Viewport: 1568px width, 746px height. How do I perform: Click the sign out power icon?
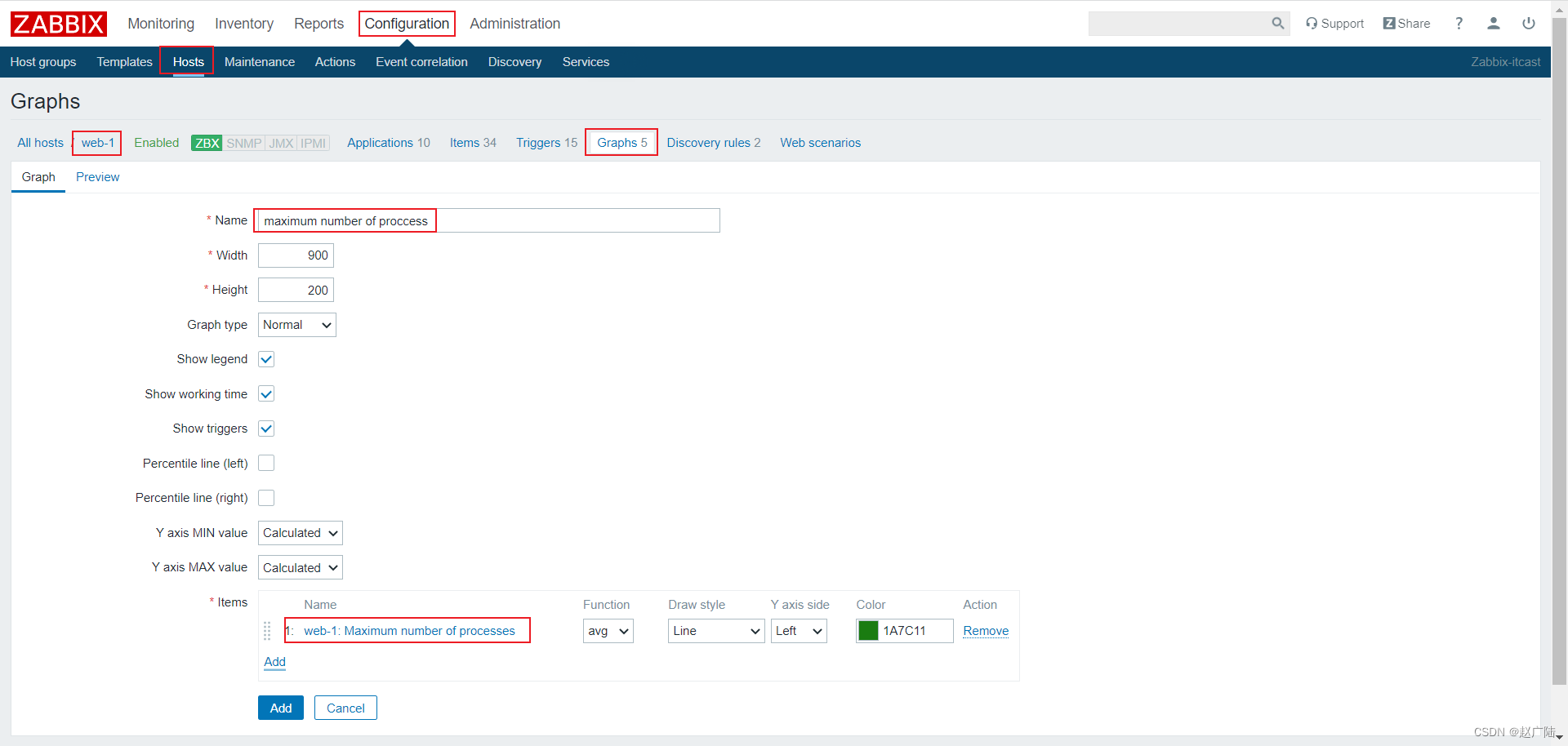click(1529, 24)
